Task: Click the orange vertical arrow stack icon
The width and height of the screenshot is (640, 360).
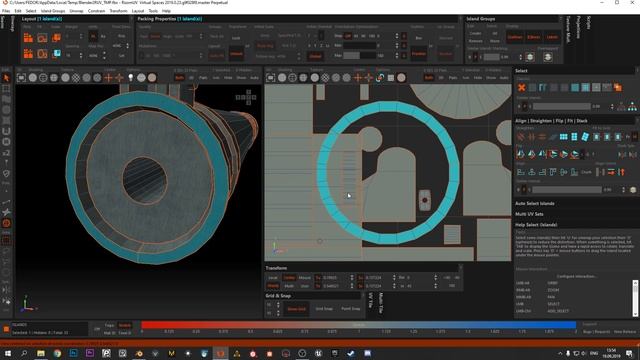Action: pos(621,172)
